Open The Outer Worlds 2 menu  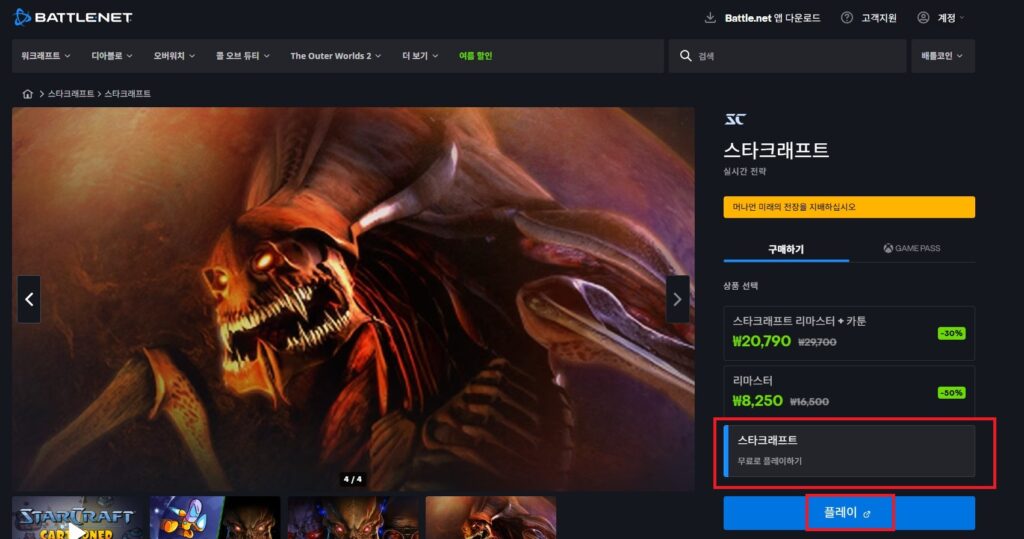click(335, 56)
